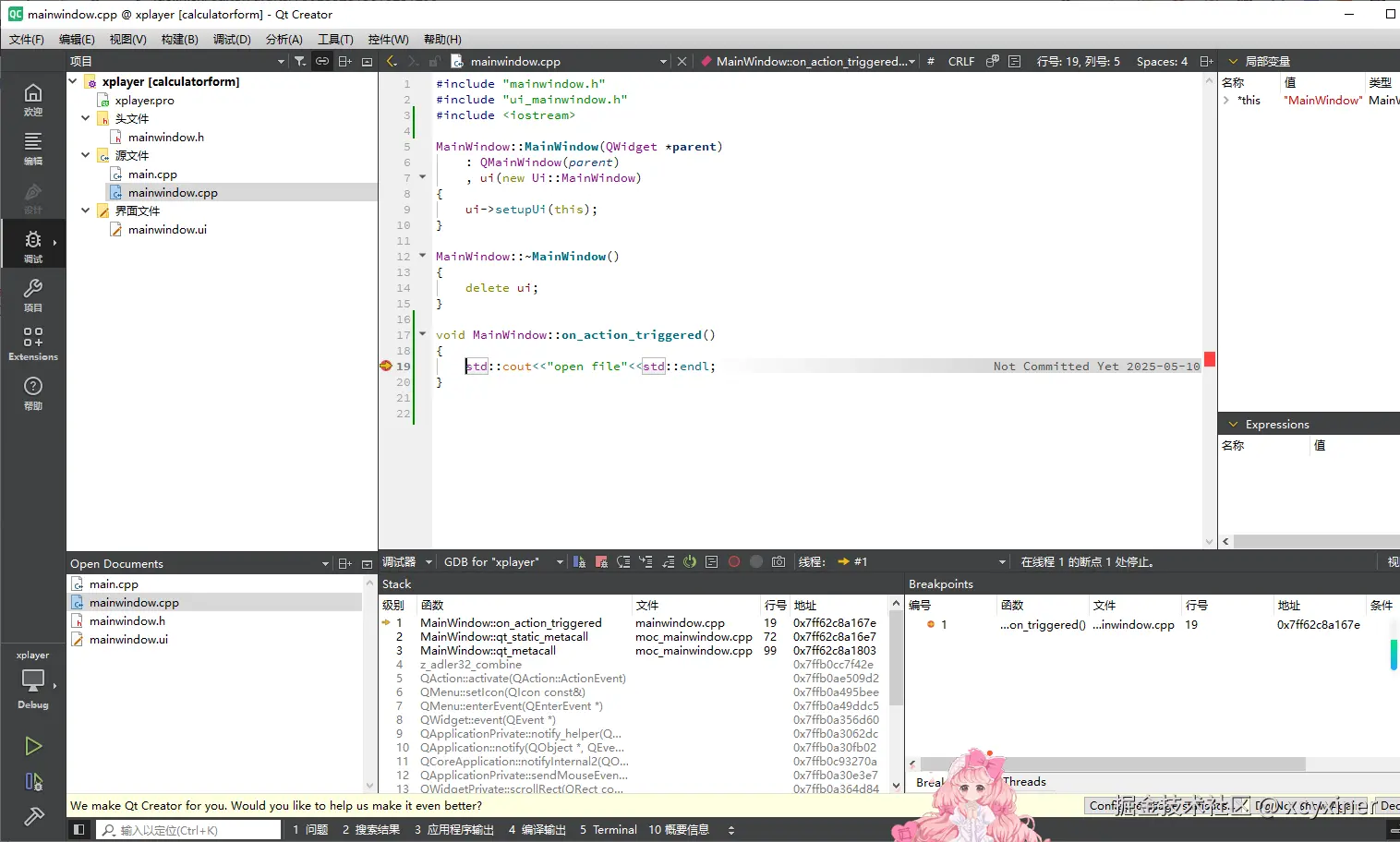Open the 调试(D) menu
1400x842 pixels.
click(232, 39)
